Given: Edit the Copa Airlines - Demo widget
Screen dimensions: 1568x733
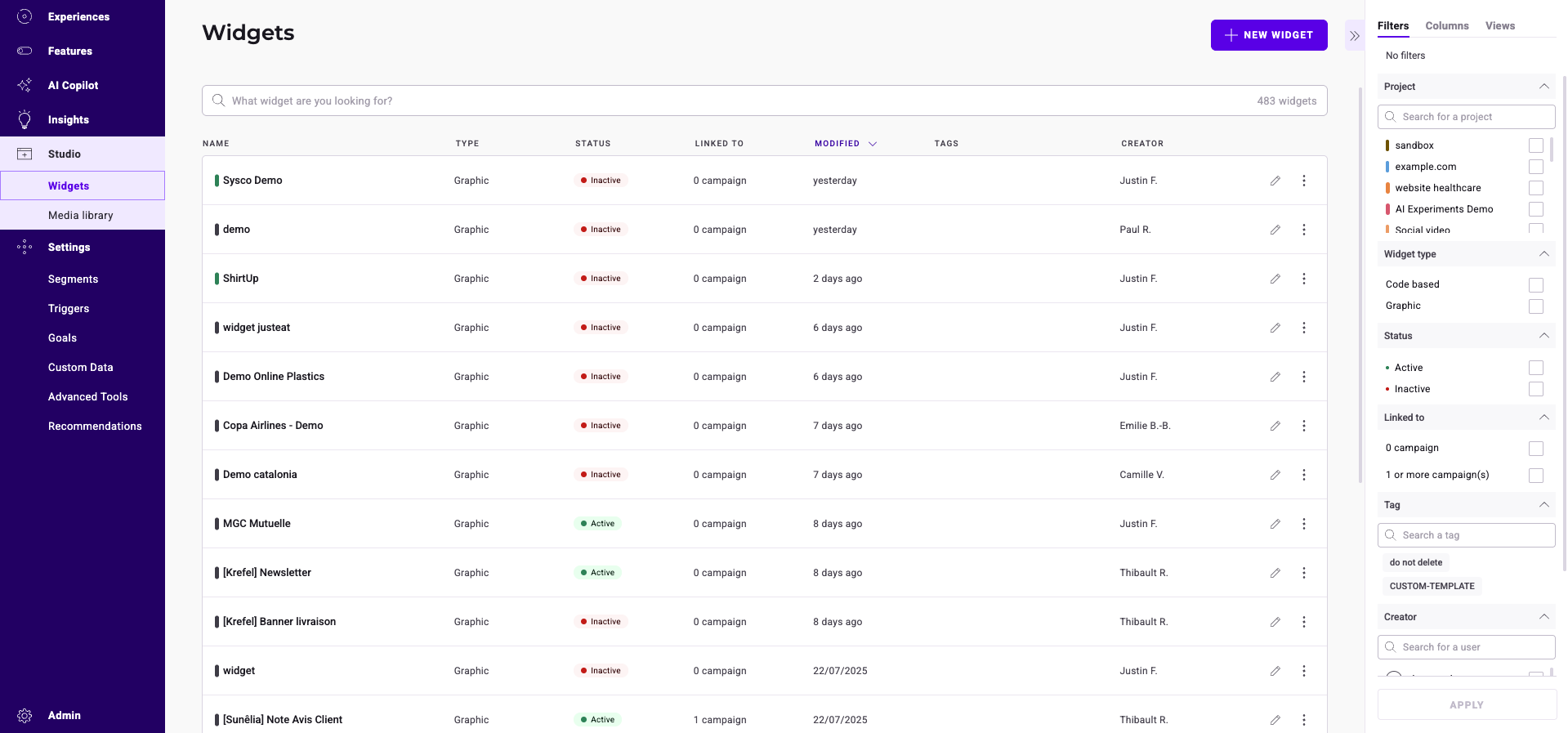Looking at the screenshot, I should tap(1275, 426).
